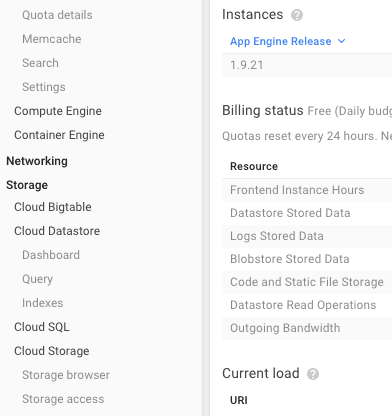Click the Instances section heading
Image resolution: width=392 pixels, height=416 pixels.
[252, 15]
